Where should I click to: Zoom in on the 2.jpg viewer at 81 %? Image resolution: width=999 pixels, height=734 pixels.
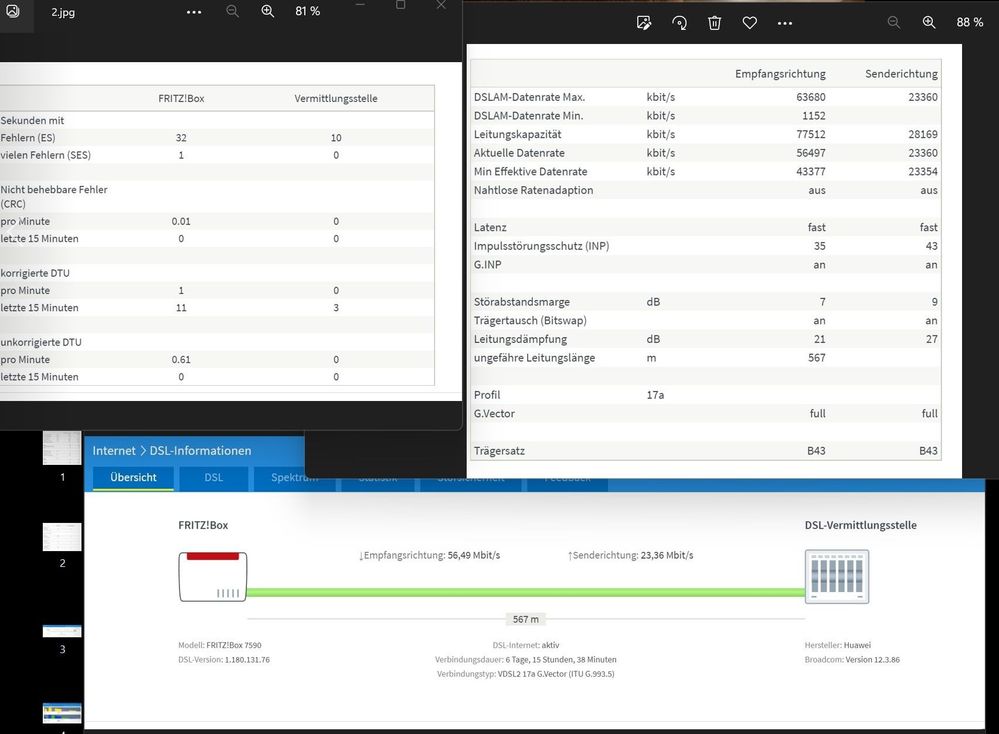click(268, 11)
